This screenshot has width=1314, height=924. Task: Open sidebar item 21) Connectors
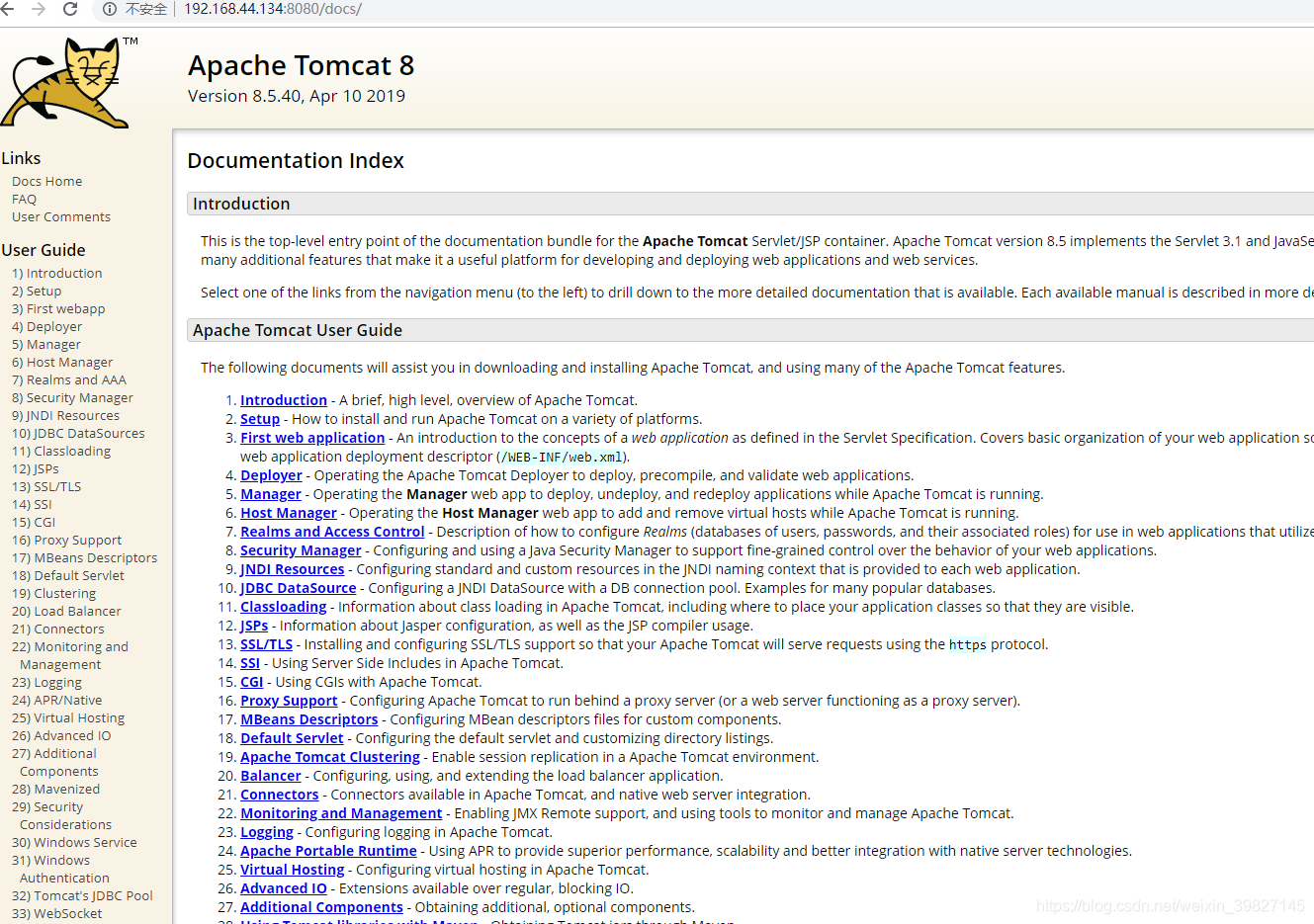point(57,630)
